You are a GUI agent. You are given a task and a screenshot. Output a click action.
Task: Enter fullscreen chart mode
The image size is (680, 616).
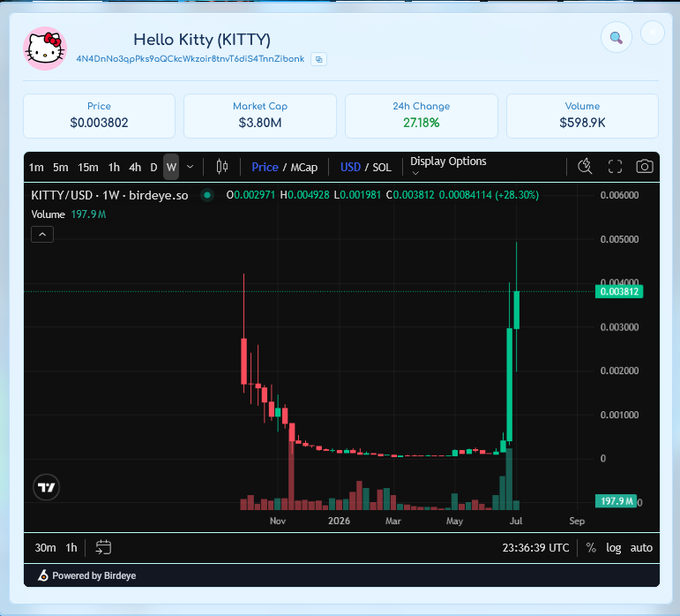(615, 167)
